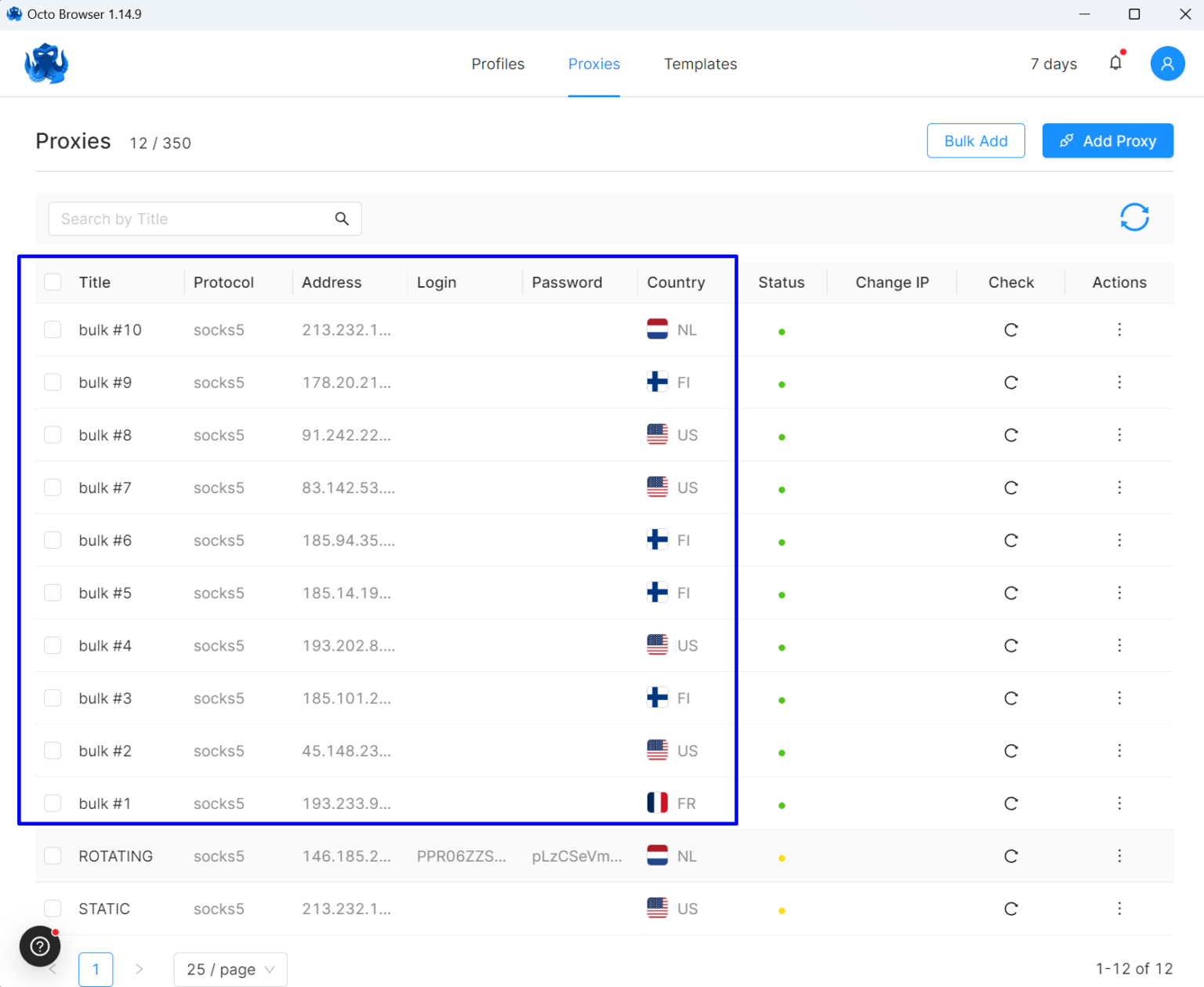Click the search magnifier icon
The image size is (1204, 987).
(x=342, y=219)
